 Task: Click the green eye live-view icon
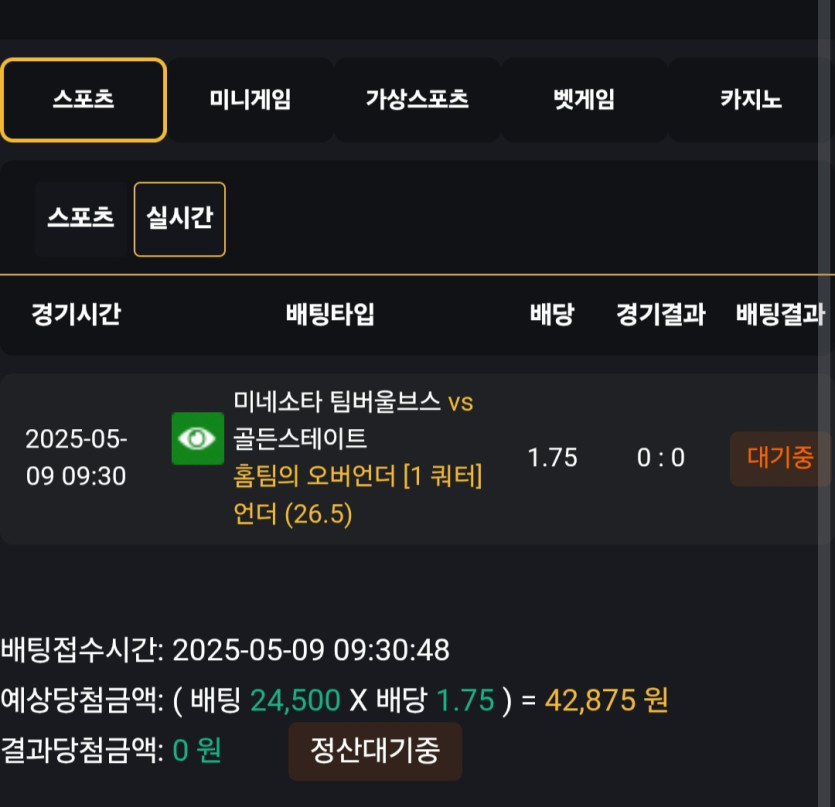click(x=198, y=438)
